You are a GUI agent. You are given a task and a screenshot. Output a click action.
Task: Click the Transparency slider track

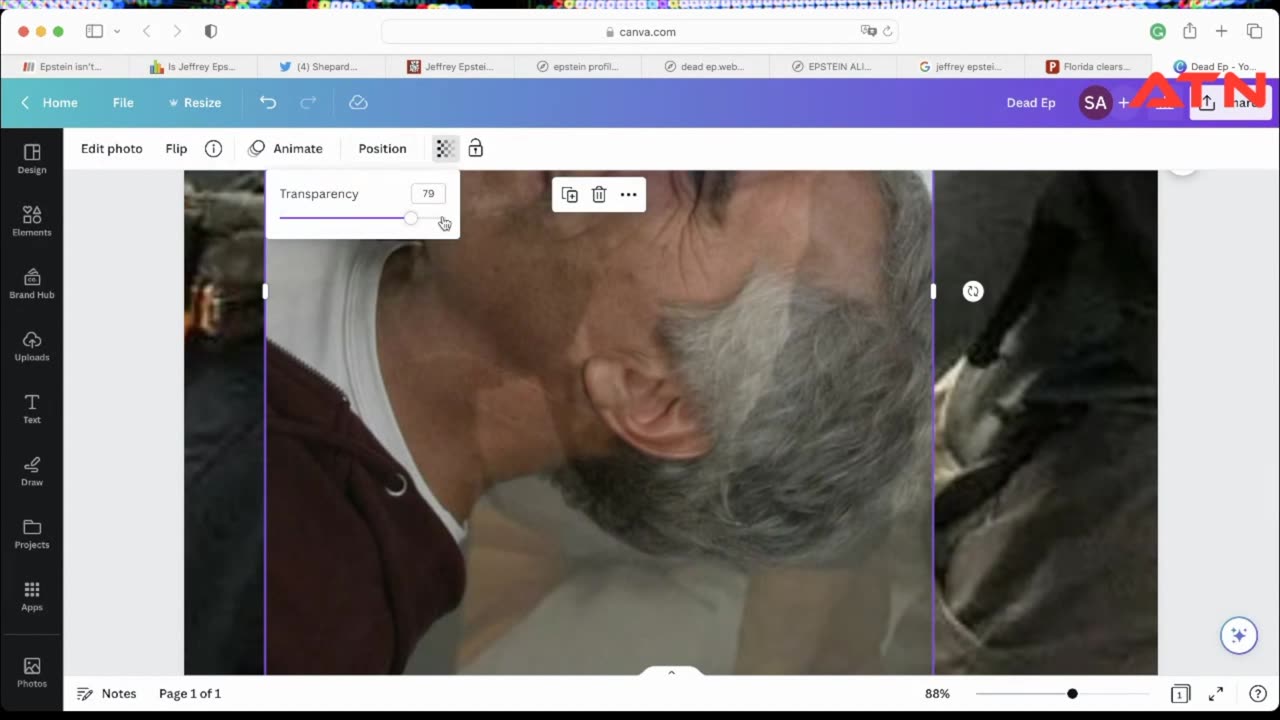[x=362, y=217]
